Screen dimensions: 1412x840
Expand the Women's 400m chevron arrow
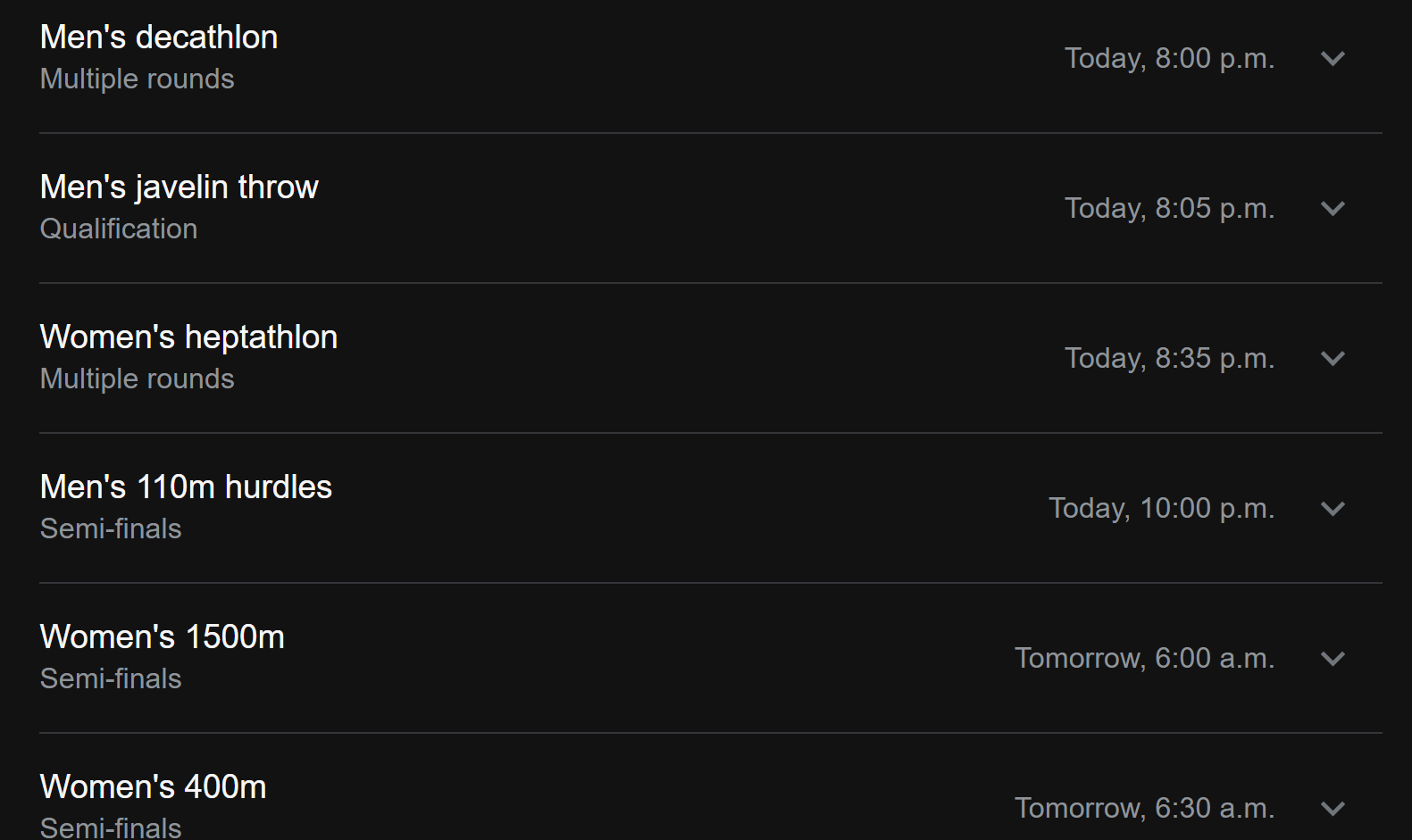pyautogui.click(x=1333, y=809)
